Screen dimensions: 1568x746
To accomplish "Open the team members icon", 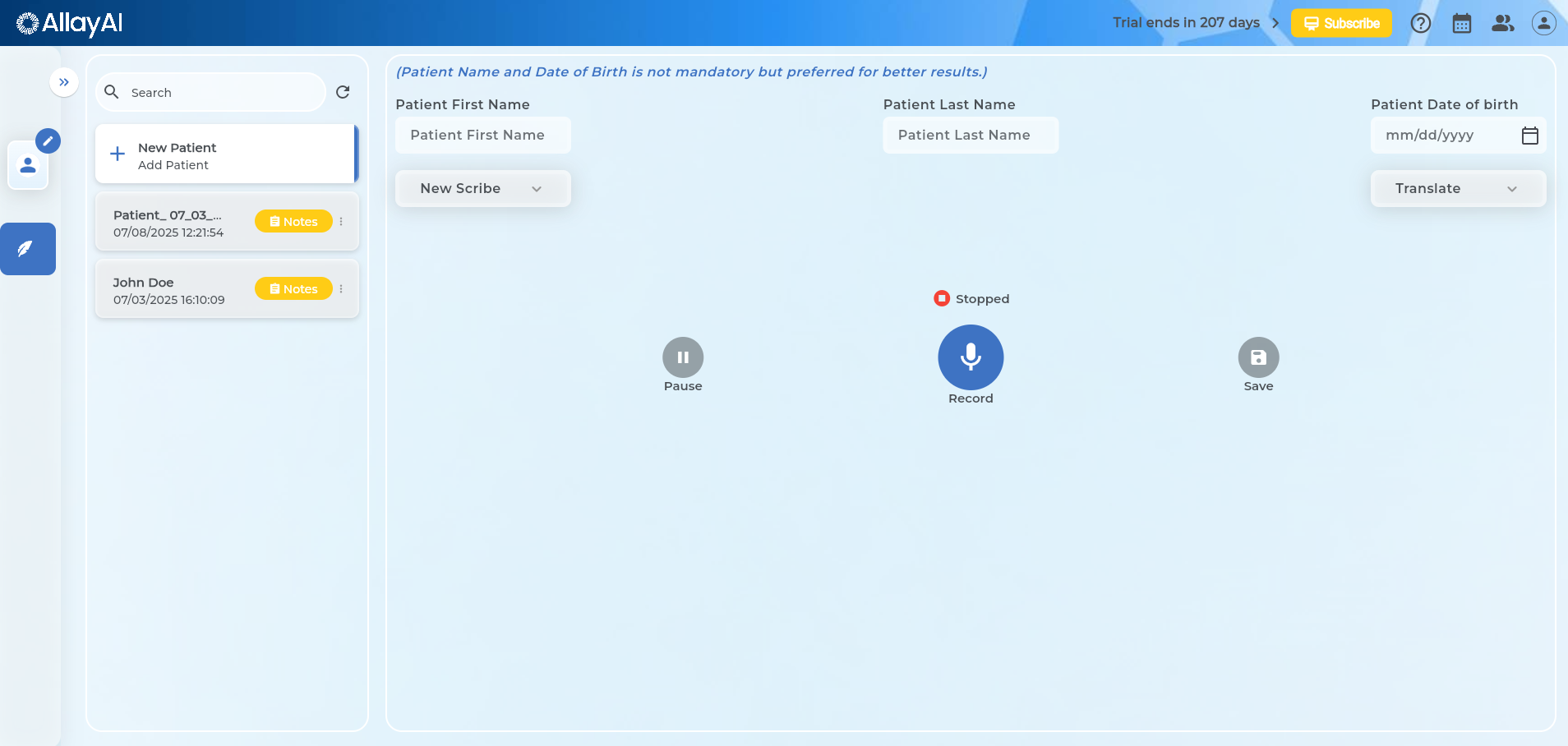I will tap(1502, 23).
